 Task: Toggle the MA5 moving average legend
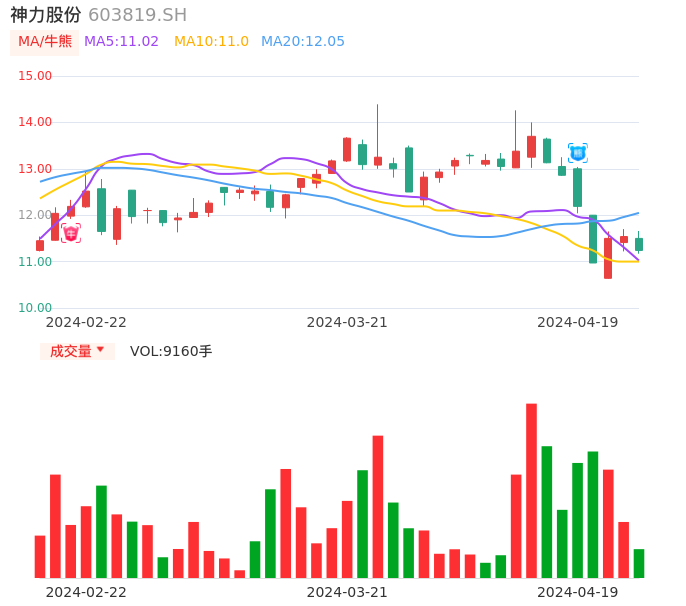click(121, 42)
